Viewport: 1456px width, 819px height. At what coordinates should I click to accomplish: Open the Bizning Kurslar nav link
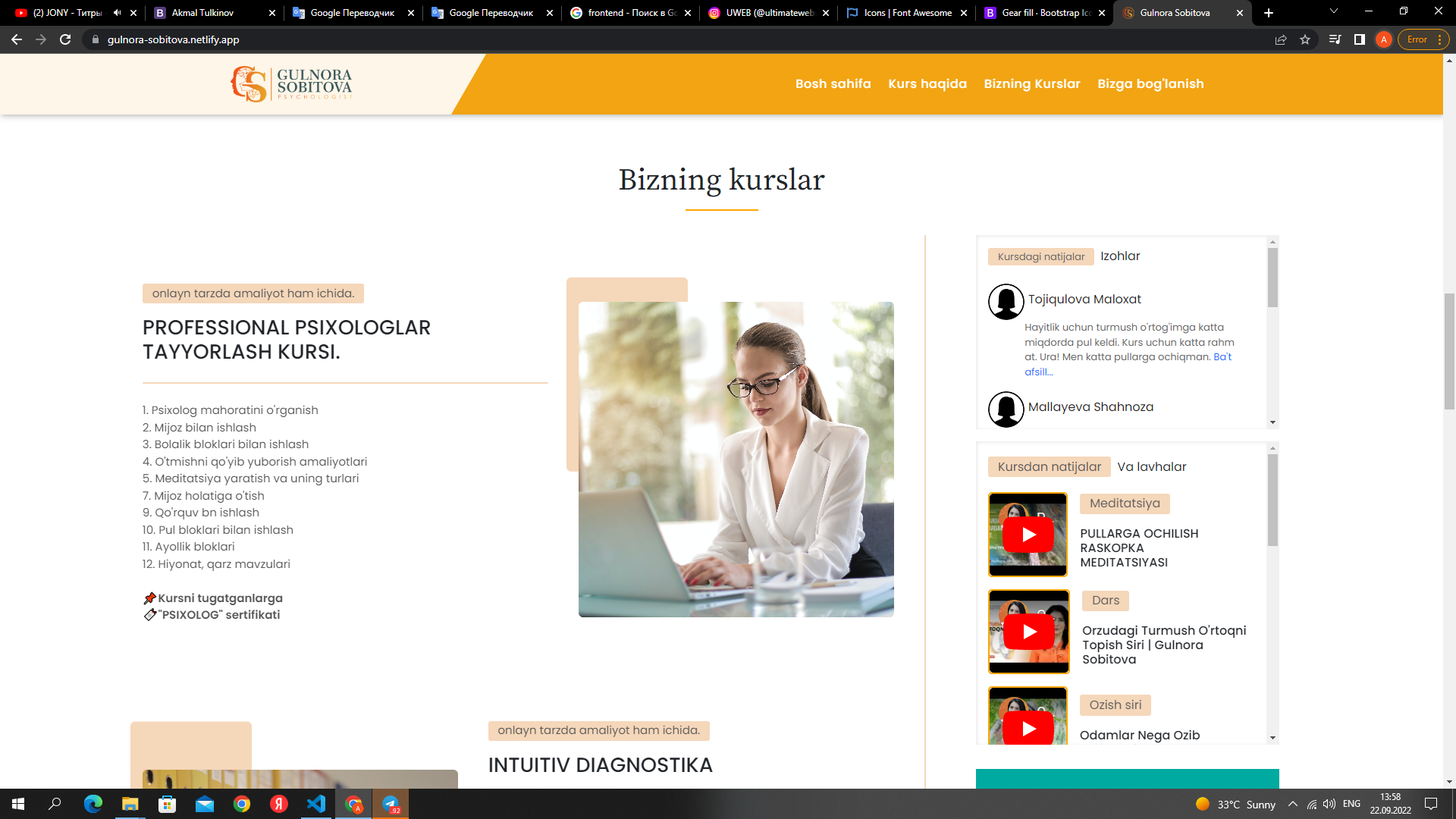(x=1031, y=83)
